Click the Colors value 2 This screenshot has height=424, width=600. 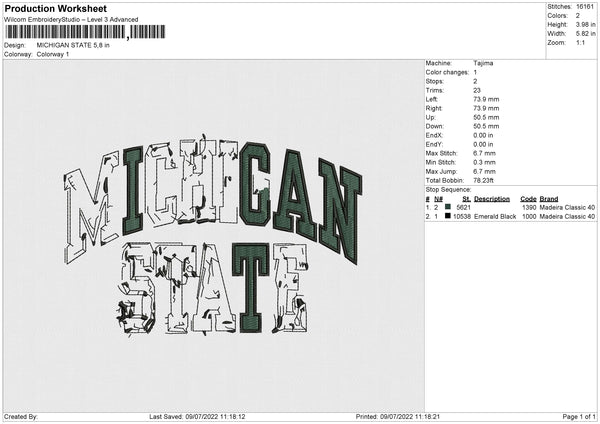pos(578,16)
